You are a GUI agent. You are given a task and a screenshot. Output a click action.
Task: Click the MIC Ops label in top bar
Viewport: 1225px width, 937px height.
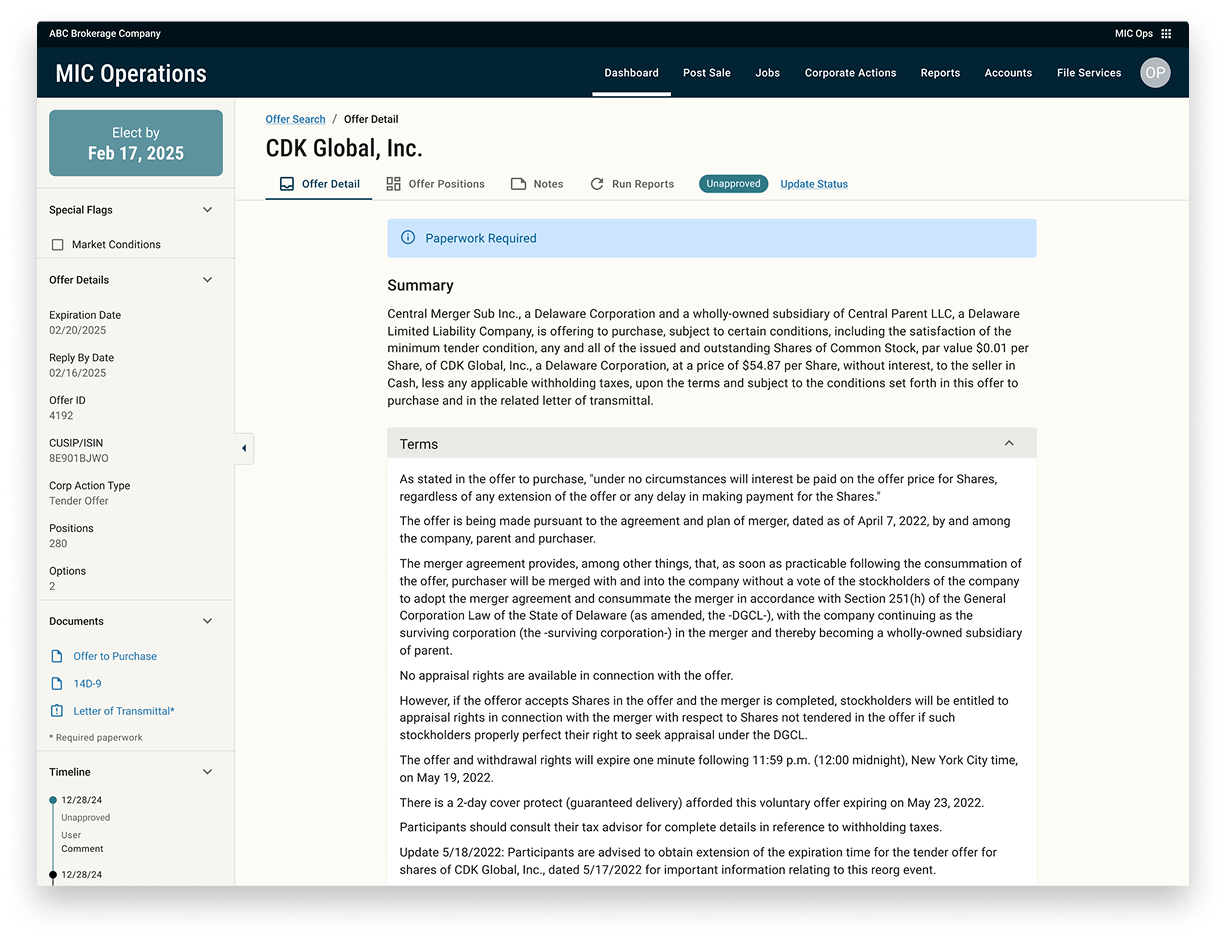1134,34
